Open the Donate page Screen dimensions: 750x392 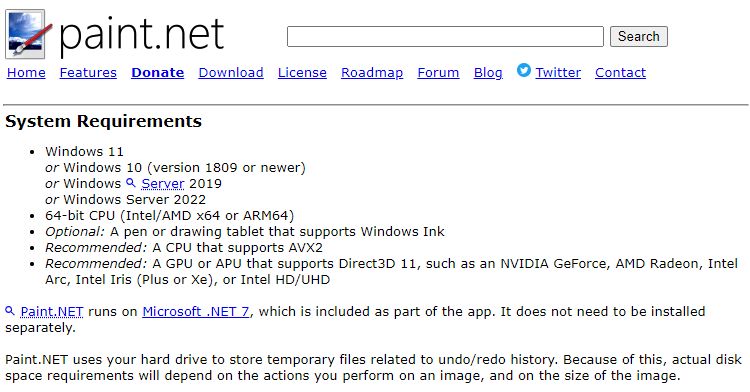157,73
